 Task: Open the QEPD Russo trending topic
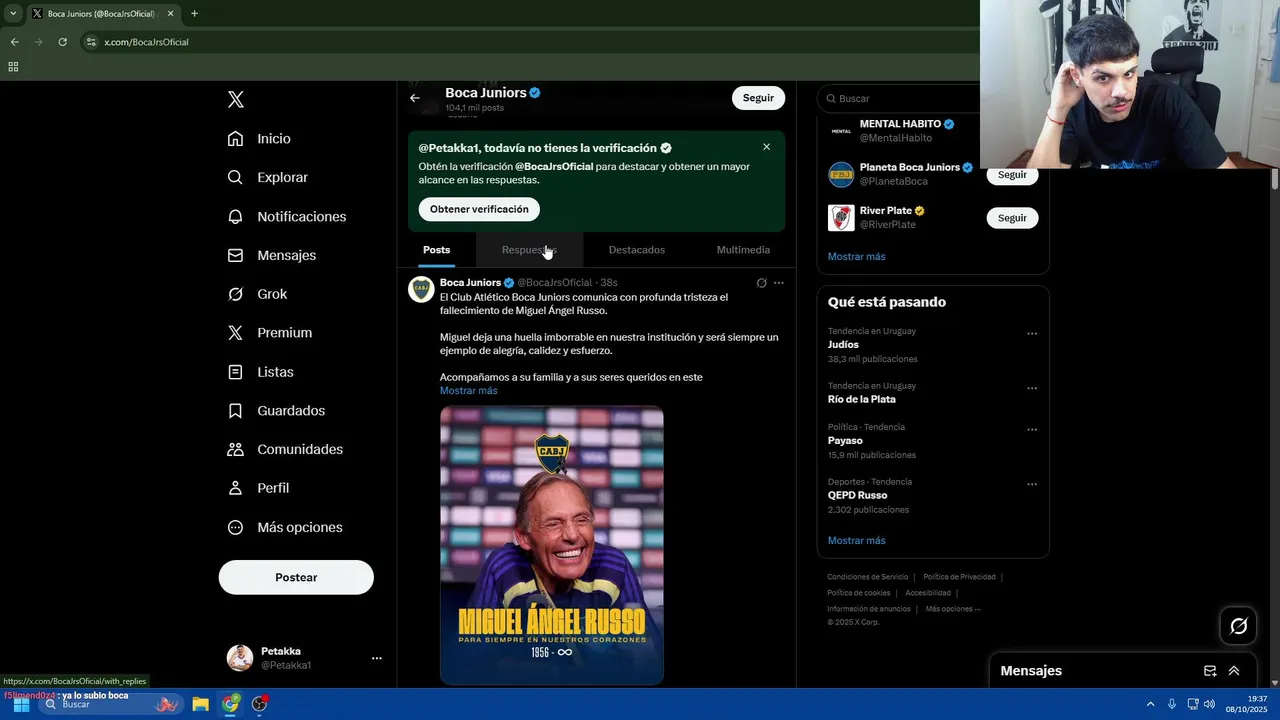click(858, 495)
